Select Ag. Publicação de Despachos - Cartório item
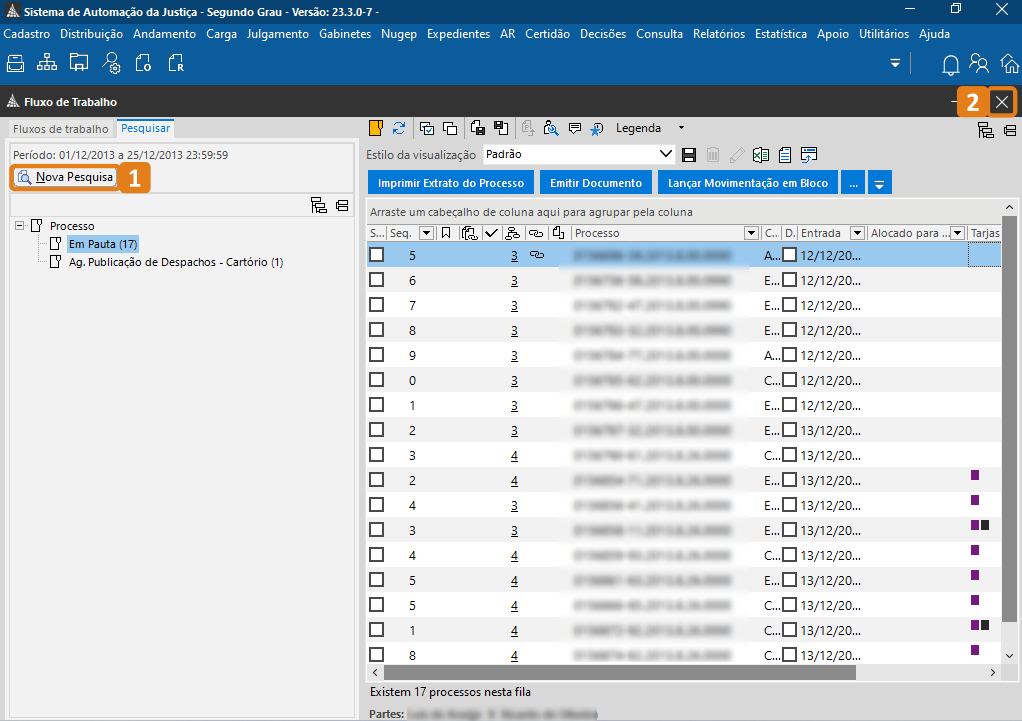Image resolution: width=1022 pixels, height=721 pixels. click(x=176, y=262)
